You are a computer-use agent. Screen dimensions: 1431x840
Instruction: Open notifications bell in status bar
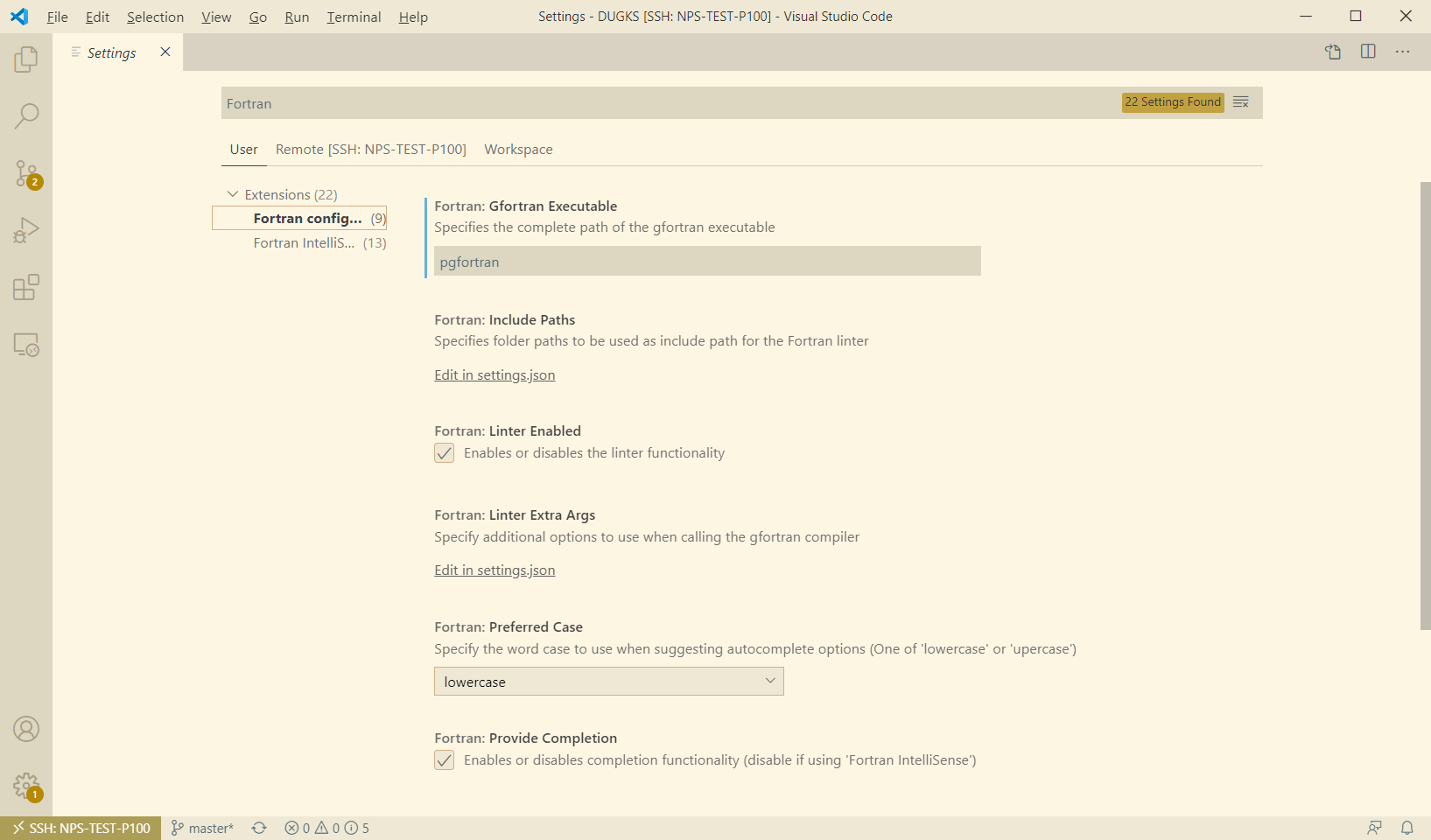click(x=1407, y=828)
